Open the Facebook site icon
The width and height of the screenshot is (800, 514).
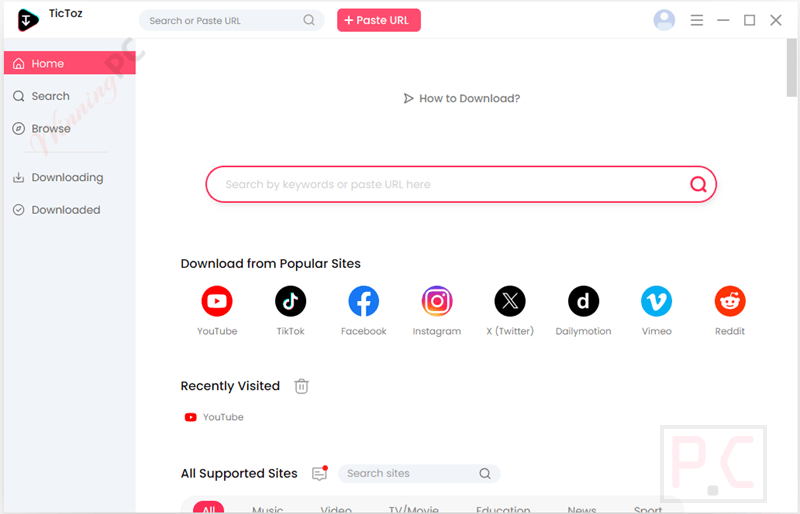coord(363,301)
